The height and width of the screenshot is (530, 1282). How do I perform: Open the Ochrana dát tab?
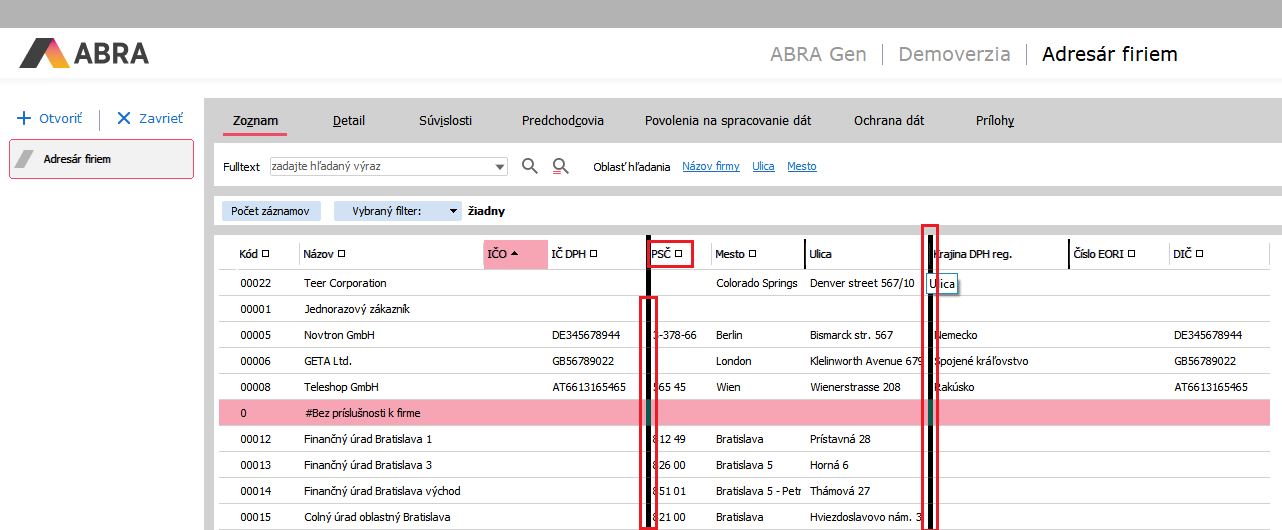888,120
